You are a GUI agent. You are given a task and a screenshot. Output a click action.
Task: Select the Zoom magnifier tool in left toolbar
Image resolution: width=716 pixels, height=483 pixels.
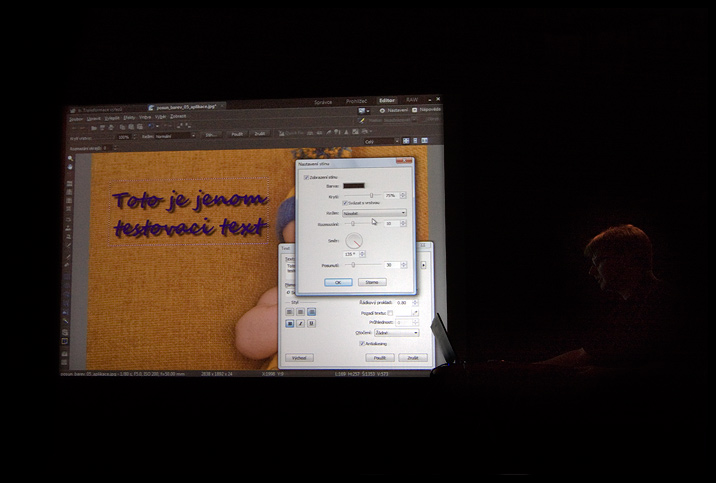(x=70, y=158)
